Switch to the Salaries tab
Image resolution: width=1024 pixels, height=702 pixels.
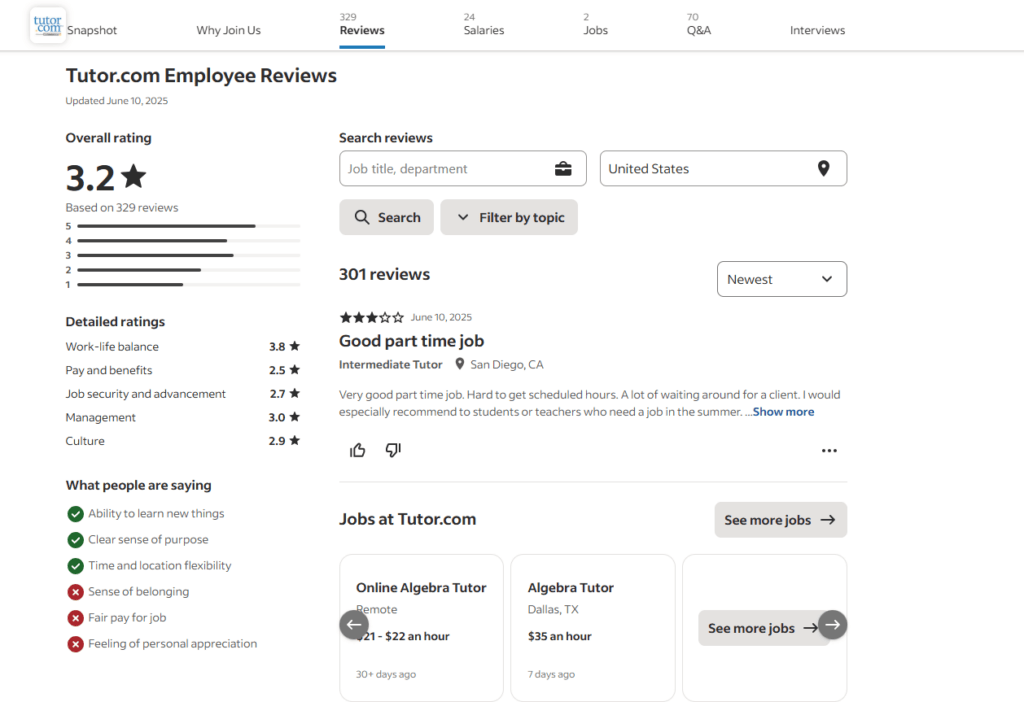[x=484, y=30]
